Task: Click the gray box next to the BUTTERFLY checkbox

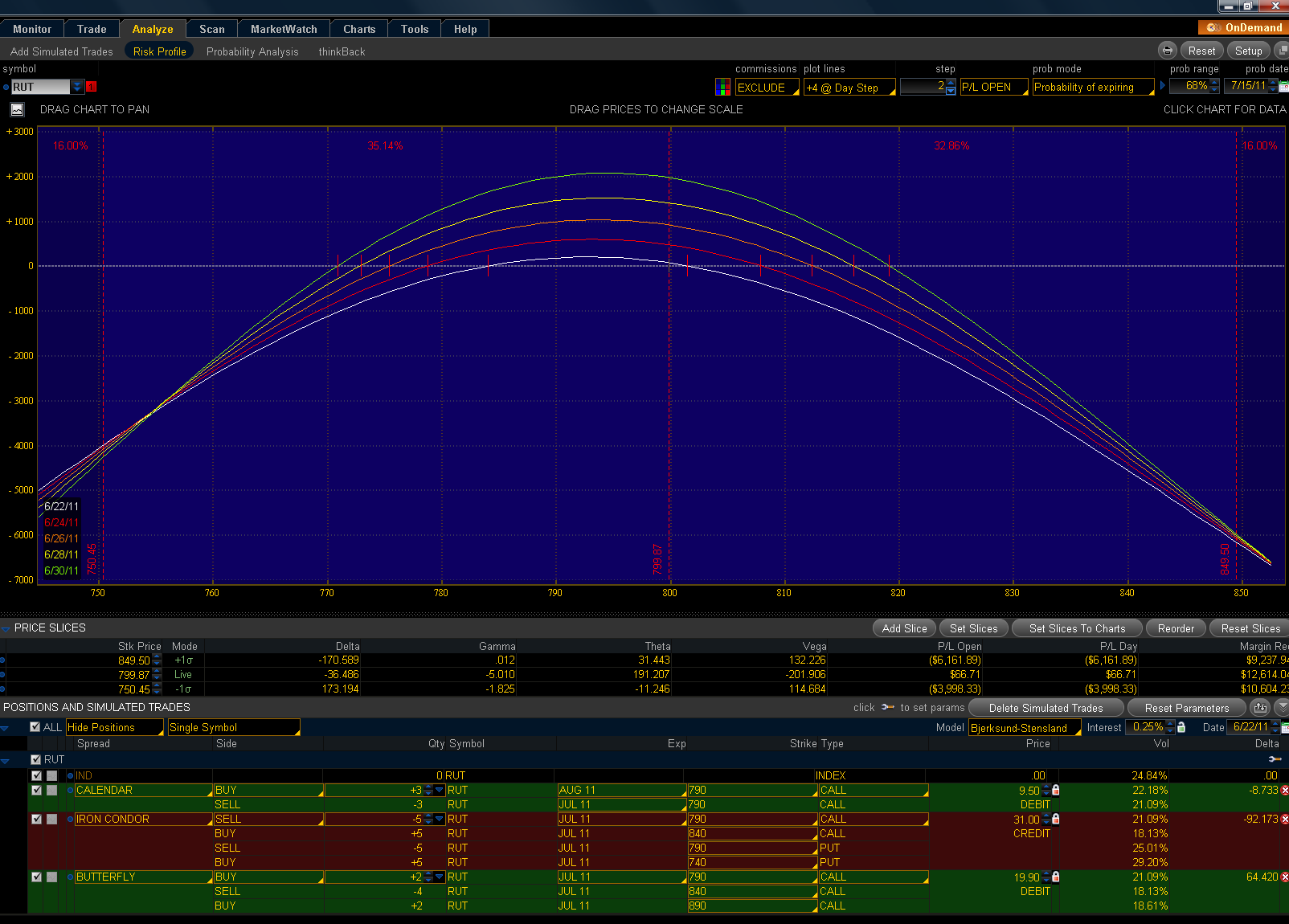Action: coord(51,877)
